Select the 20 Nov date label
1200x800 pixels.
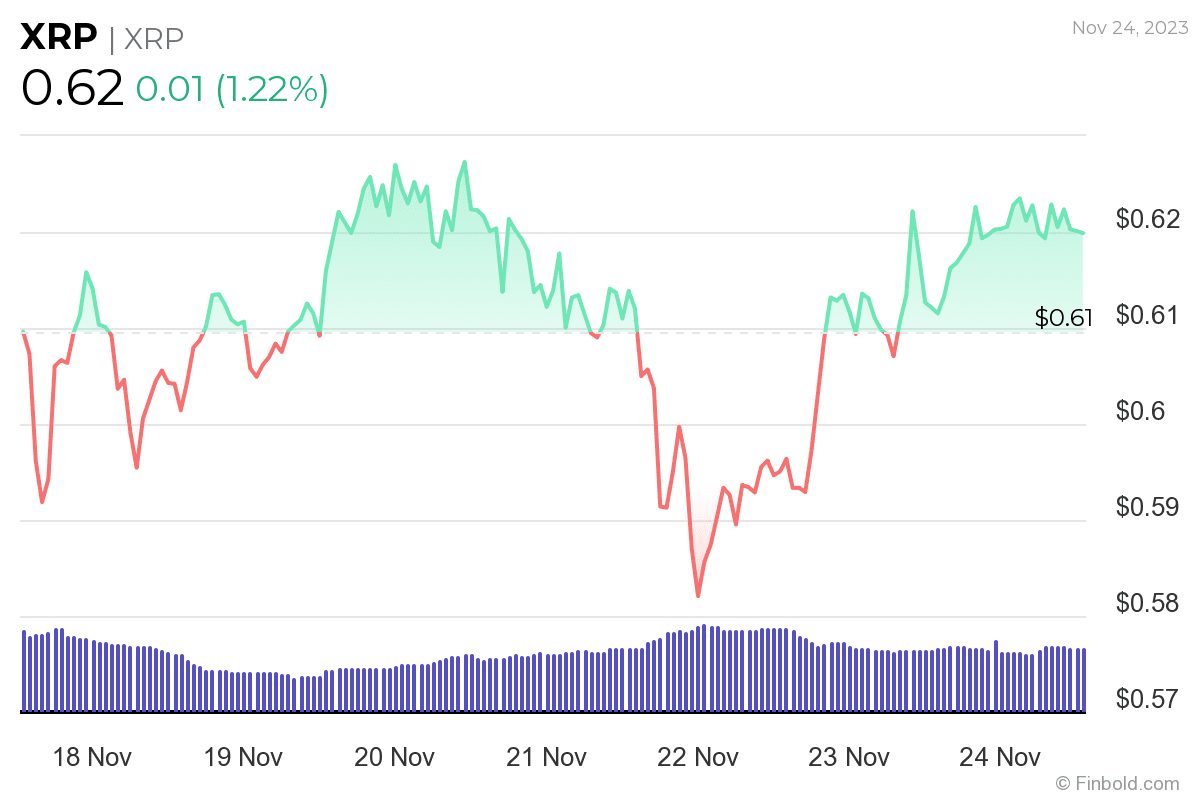(394, 756)
